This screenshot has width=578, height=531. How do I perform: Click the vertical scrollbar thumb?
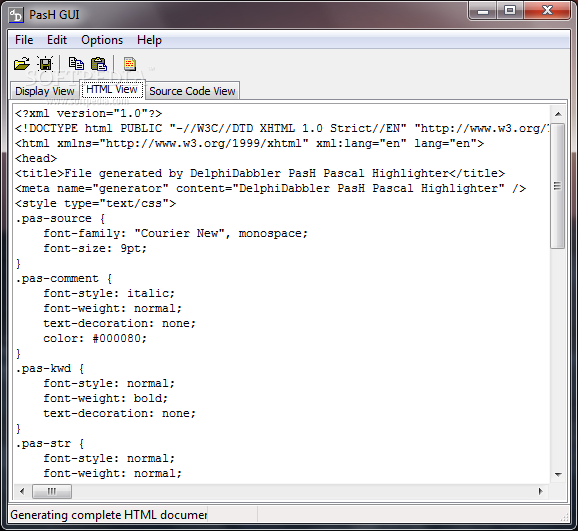click(558, 186)
